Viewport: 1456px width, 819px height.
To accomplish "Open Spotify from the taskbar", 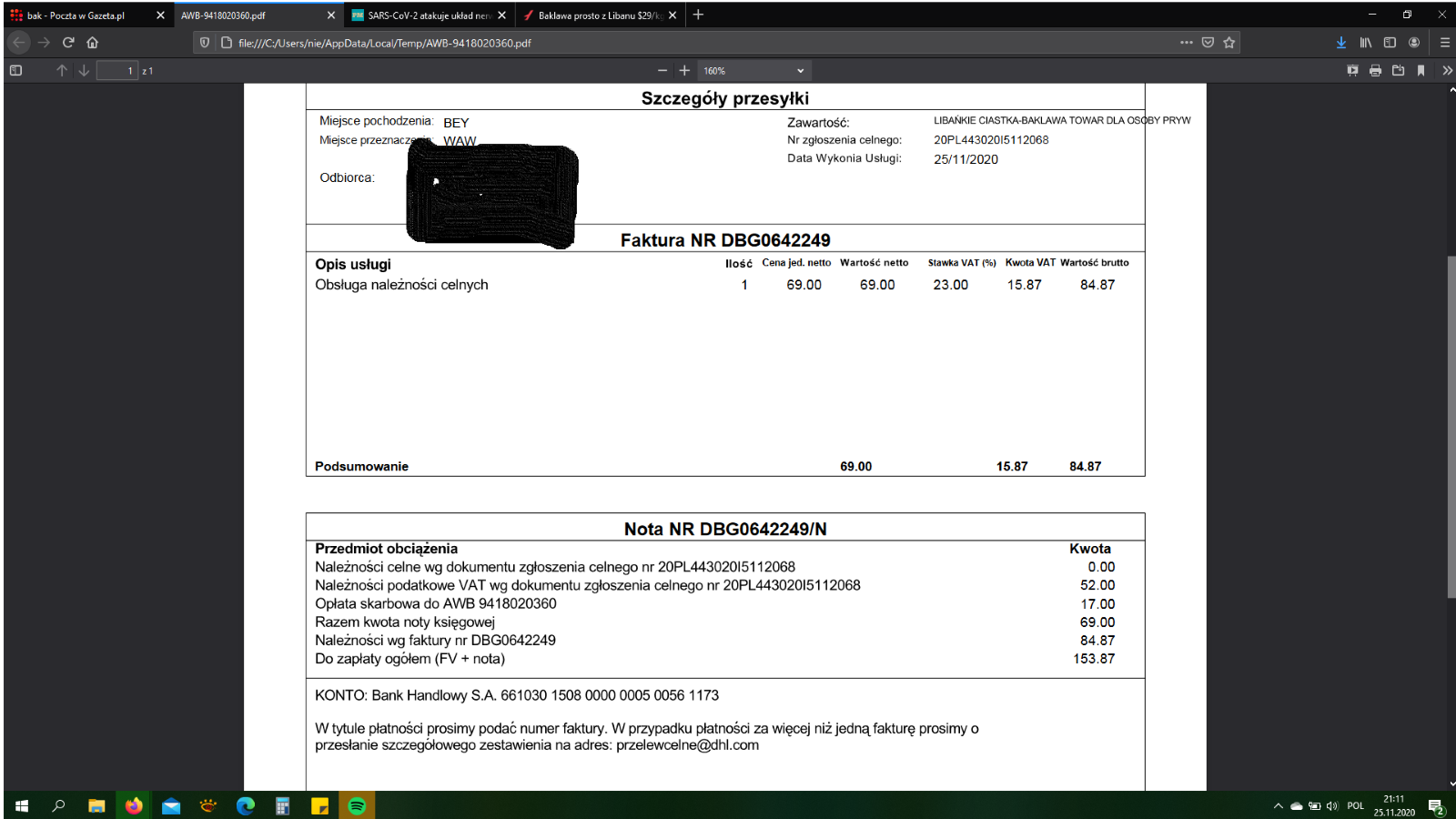I will pos(357,805).
